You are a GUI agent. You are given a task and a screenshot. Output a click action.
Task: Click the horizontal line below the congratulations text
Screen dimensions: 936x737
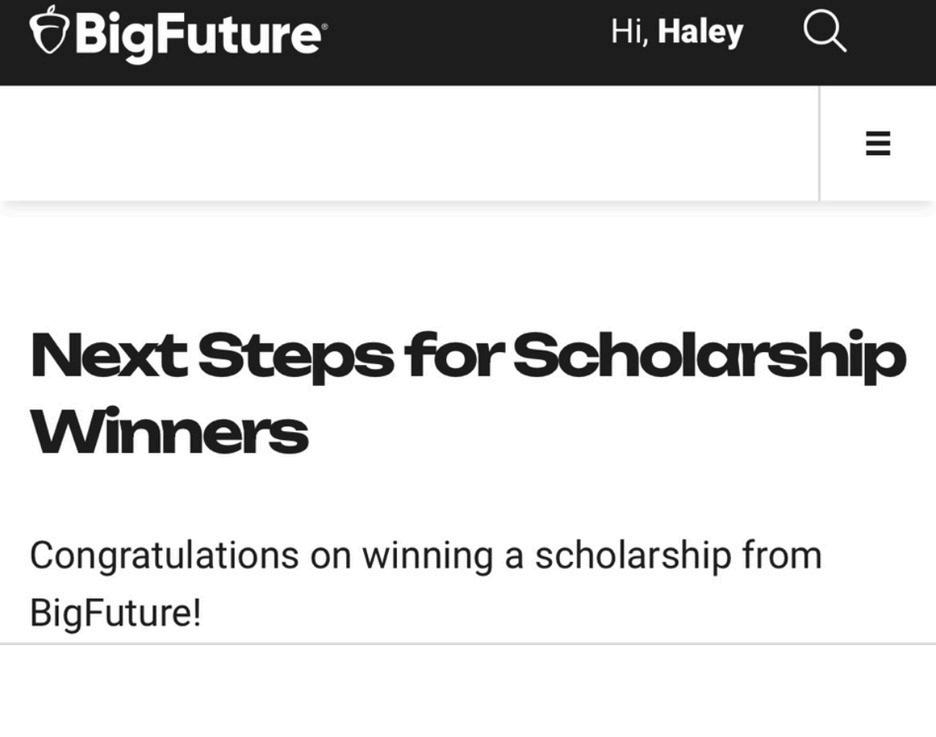467,643
